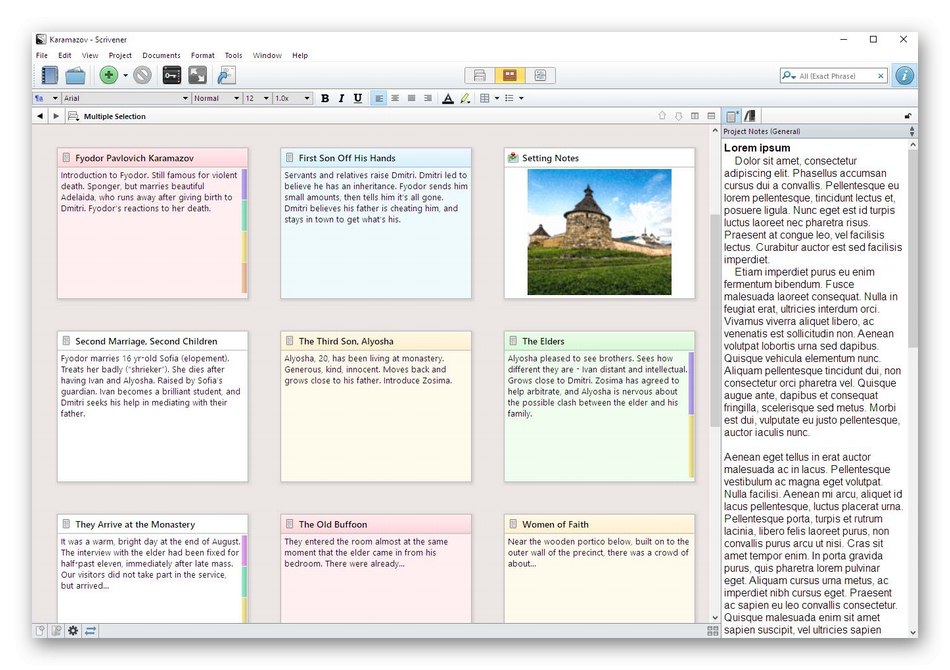Image resolution: width=950 pixels, height=670 pixels.
Task: Click the Compile icon in toolbar
Action: click(x=226, y=75)
